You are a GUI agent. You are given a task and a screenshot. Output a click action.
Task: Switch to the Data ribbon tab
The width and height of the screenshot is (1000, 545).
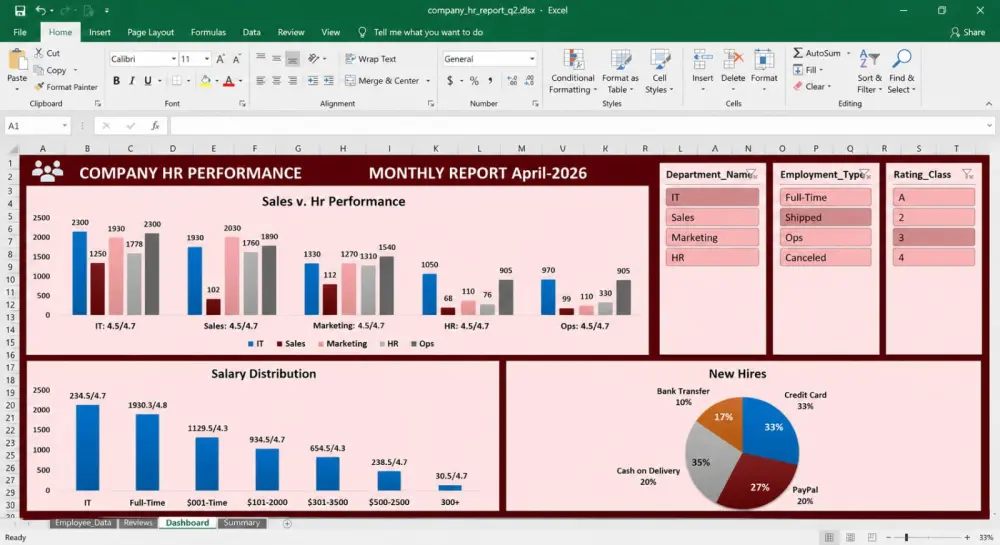tap(251, 32)
